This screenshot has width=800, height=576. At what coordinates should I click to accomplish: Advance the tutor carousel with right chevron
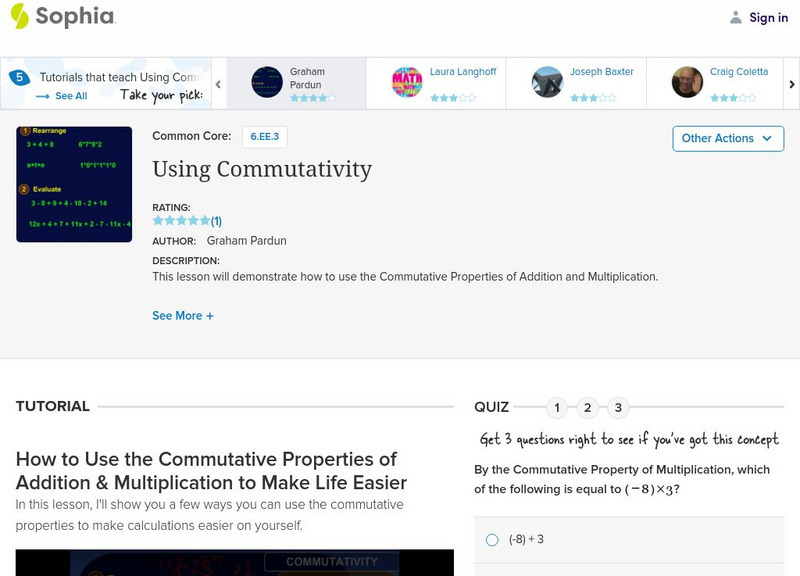789,85
